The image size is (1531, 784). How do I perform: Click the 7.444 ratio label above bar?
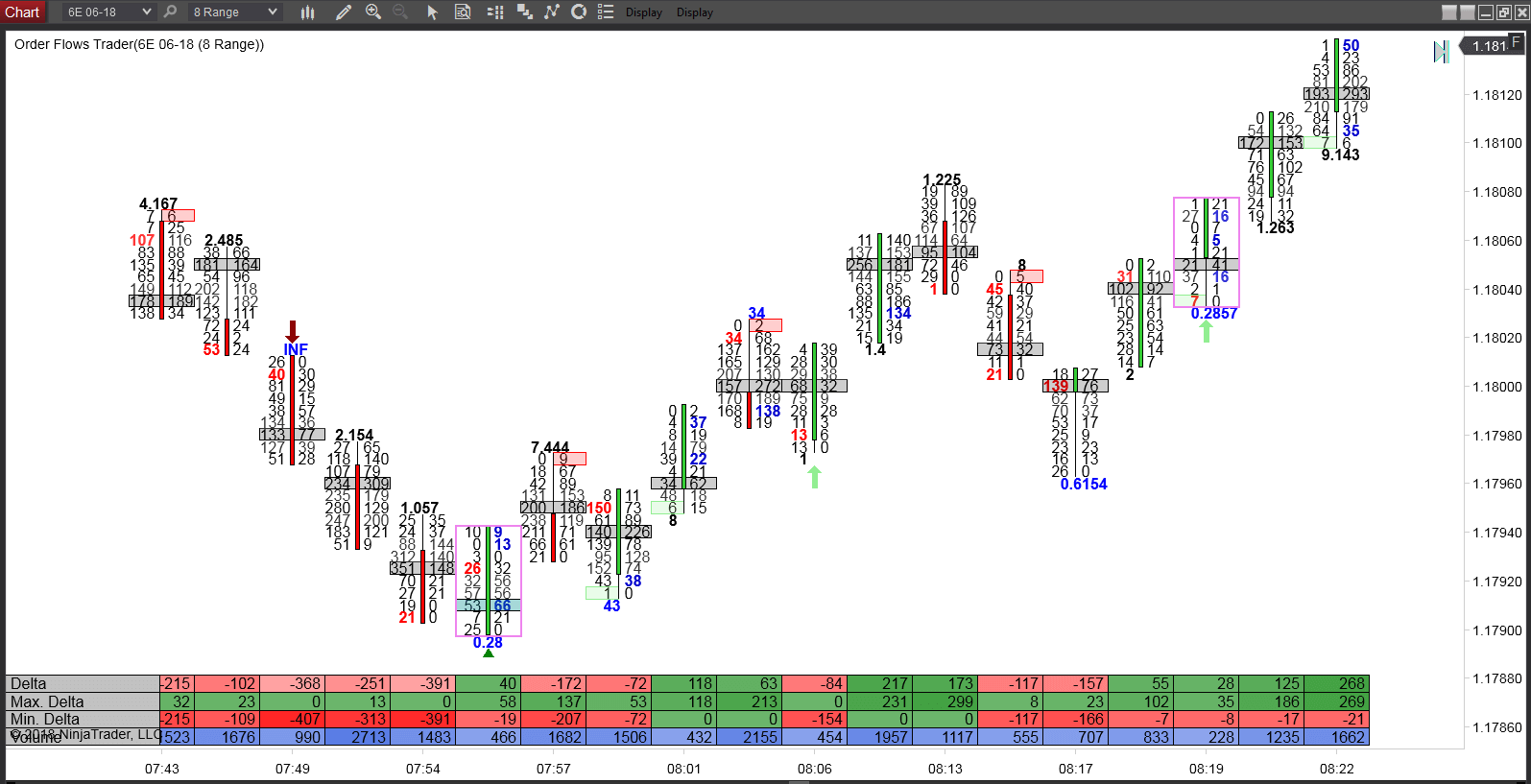pos(550,447)
